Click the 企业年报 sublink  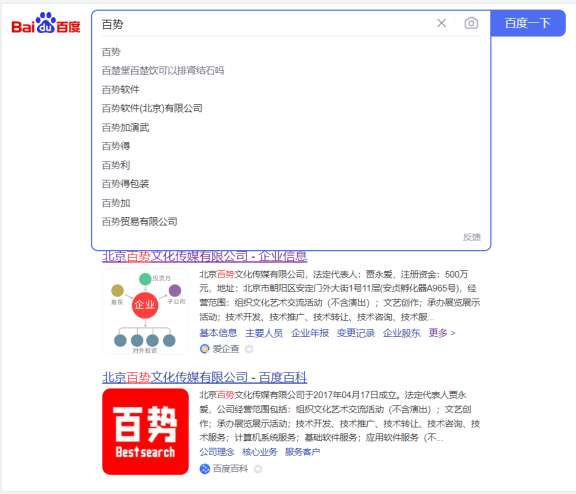310,333
